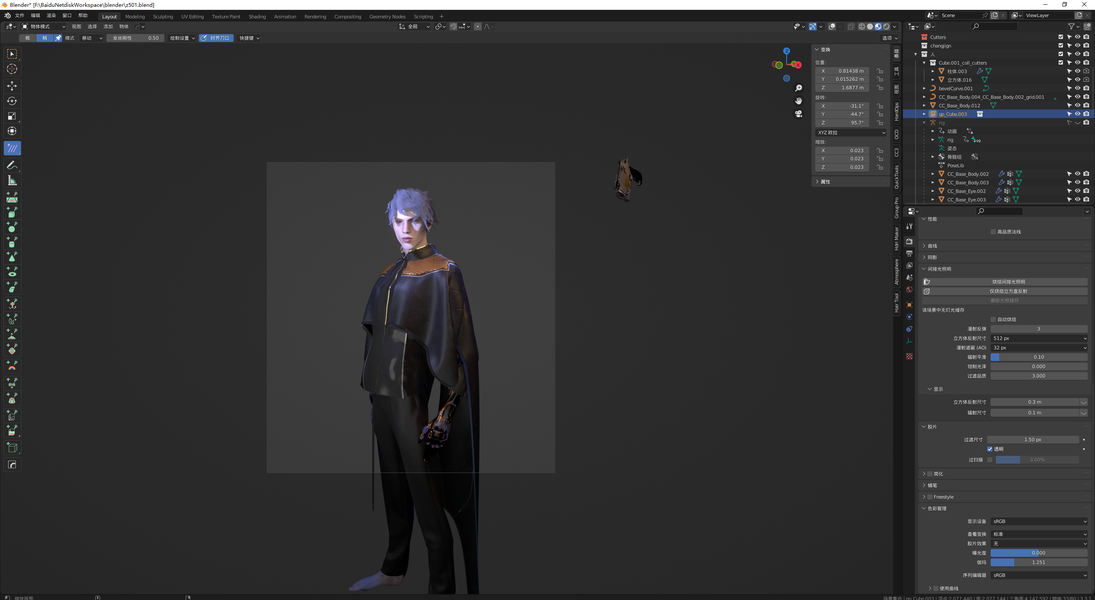Switch to solid viewport shading
This screenshot has width=1095, height=600.
tap(869, 27)
